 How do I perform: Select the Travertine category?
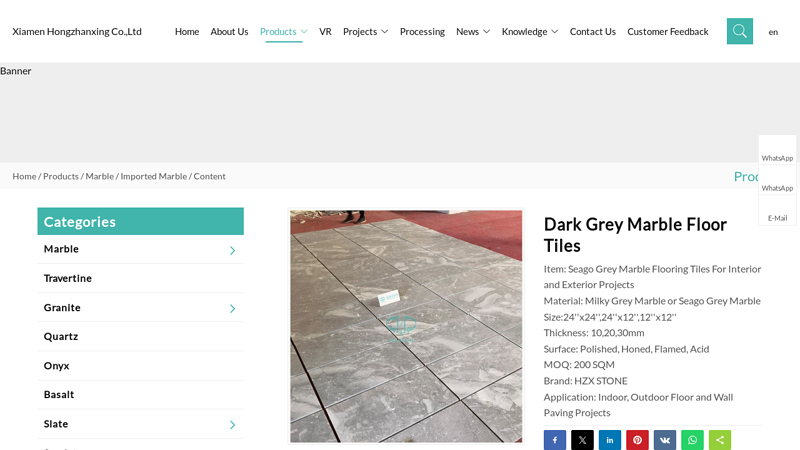(x=67, y=278)
